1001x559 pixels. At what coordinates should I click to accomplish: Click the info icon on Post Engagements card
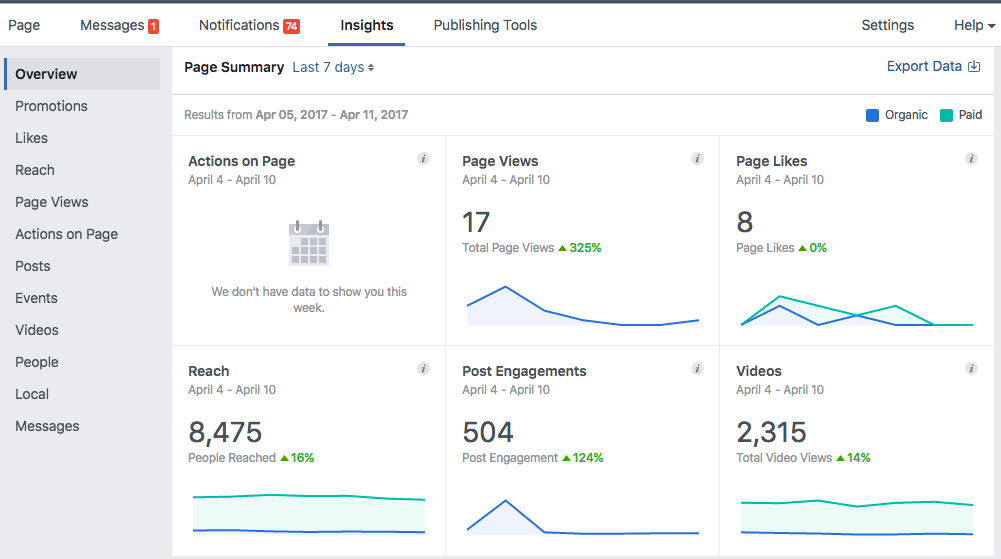click(x=697, y=368)
